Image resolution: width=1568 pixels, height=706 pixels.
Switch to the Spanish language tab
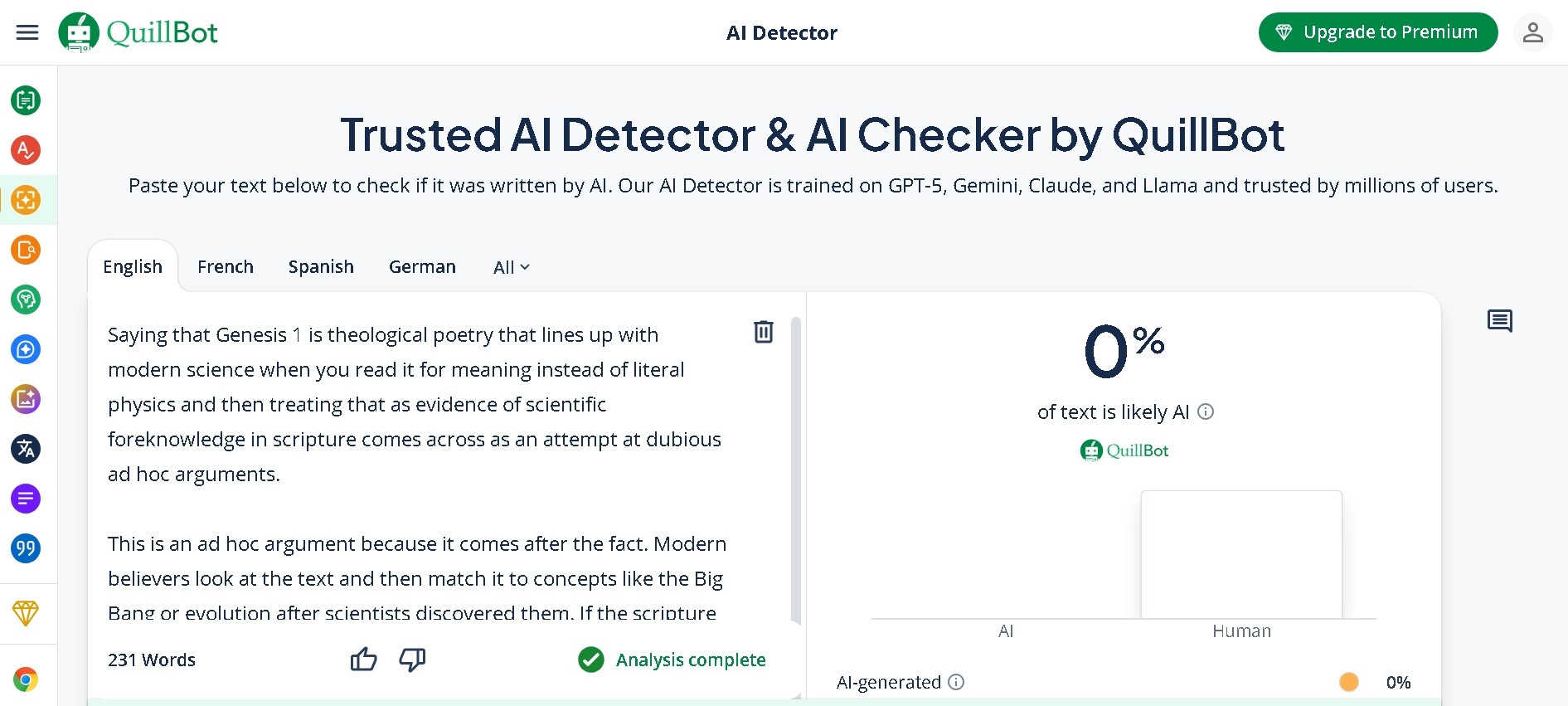(x=321, y=267)
